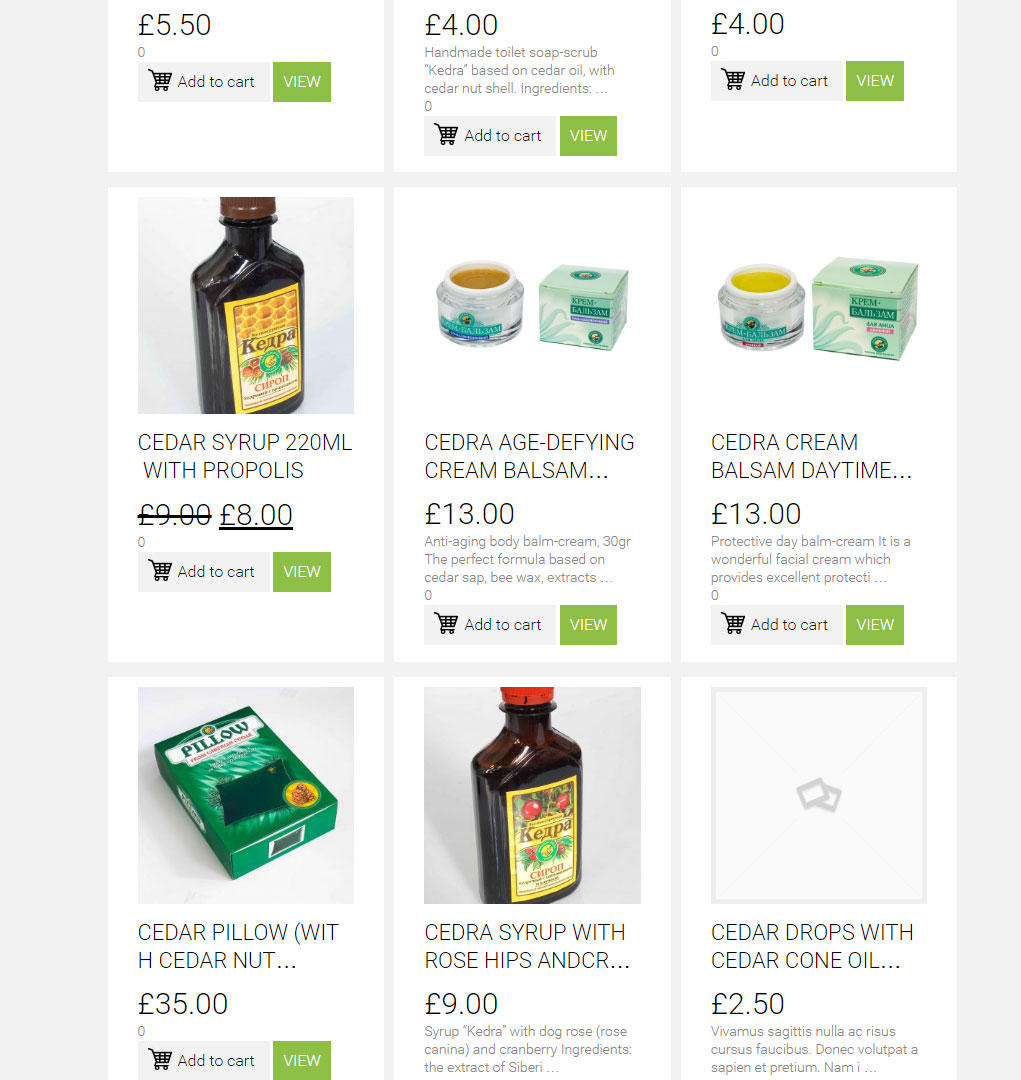Viewport: 1021px width, 1080px height.
Task: Click cart icon under Cedar Pillow product
Action: tap(161, 1060)
